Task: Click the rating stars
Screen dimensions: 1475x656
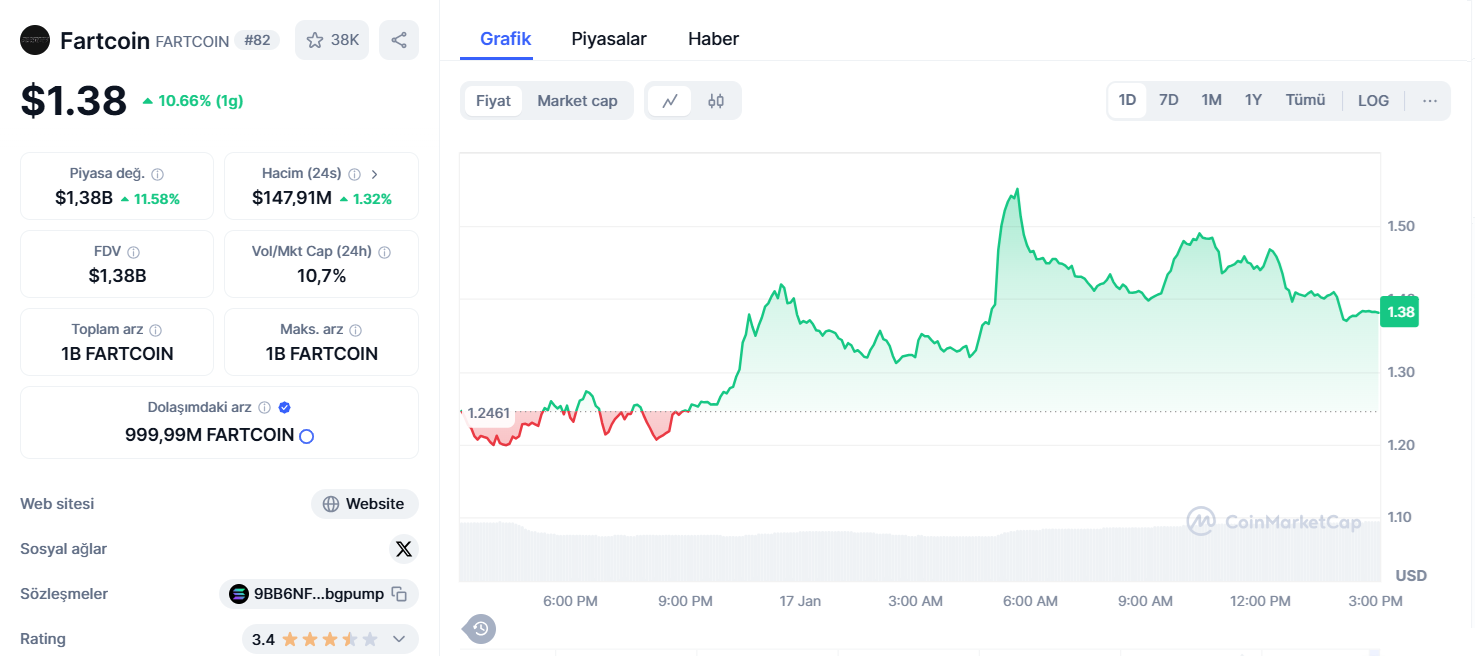Action: point(330,639)
